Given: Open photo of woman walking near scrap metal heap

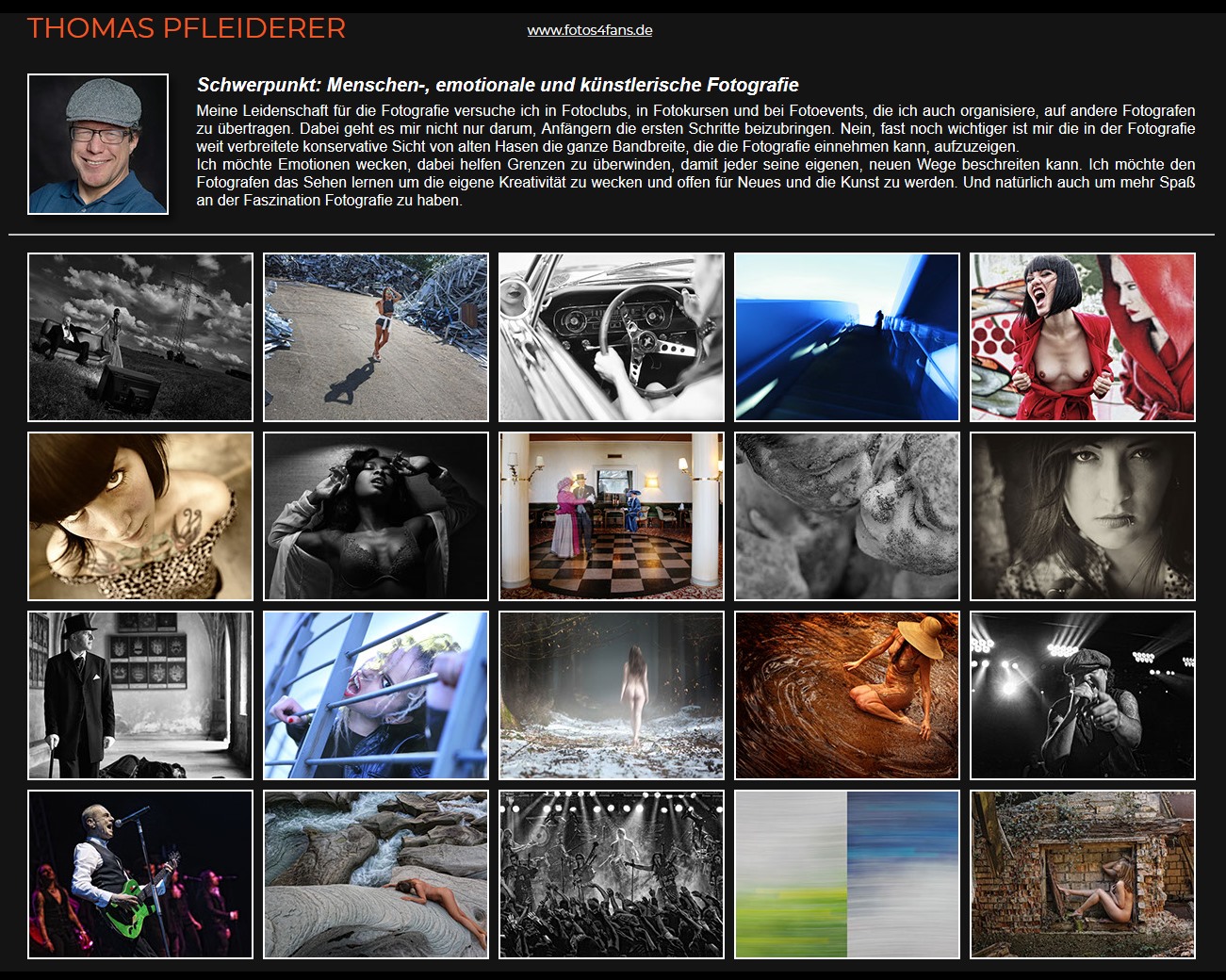Looking at the screenshot, I should click(x=376, y=337).
